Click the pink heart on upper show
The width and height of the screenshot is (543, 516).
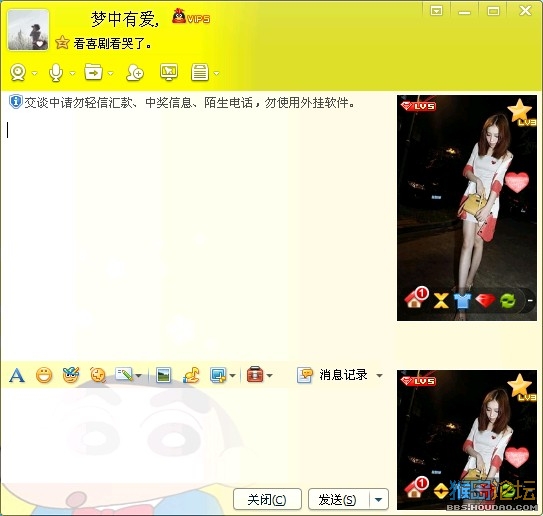click(517, 182)
